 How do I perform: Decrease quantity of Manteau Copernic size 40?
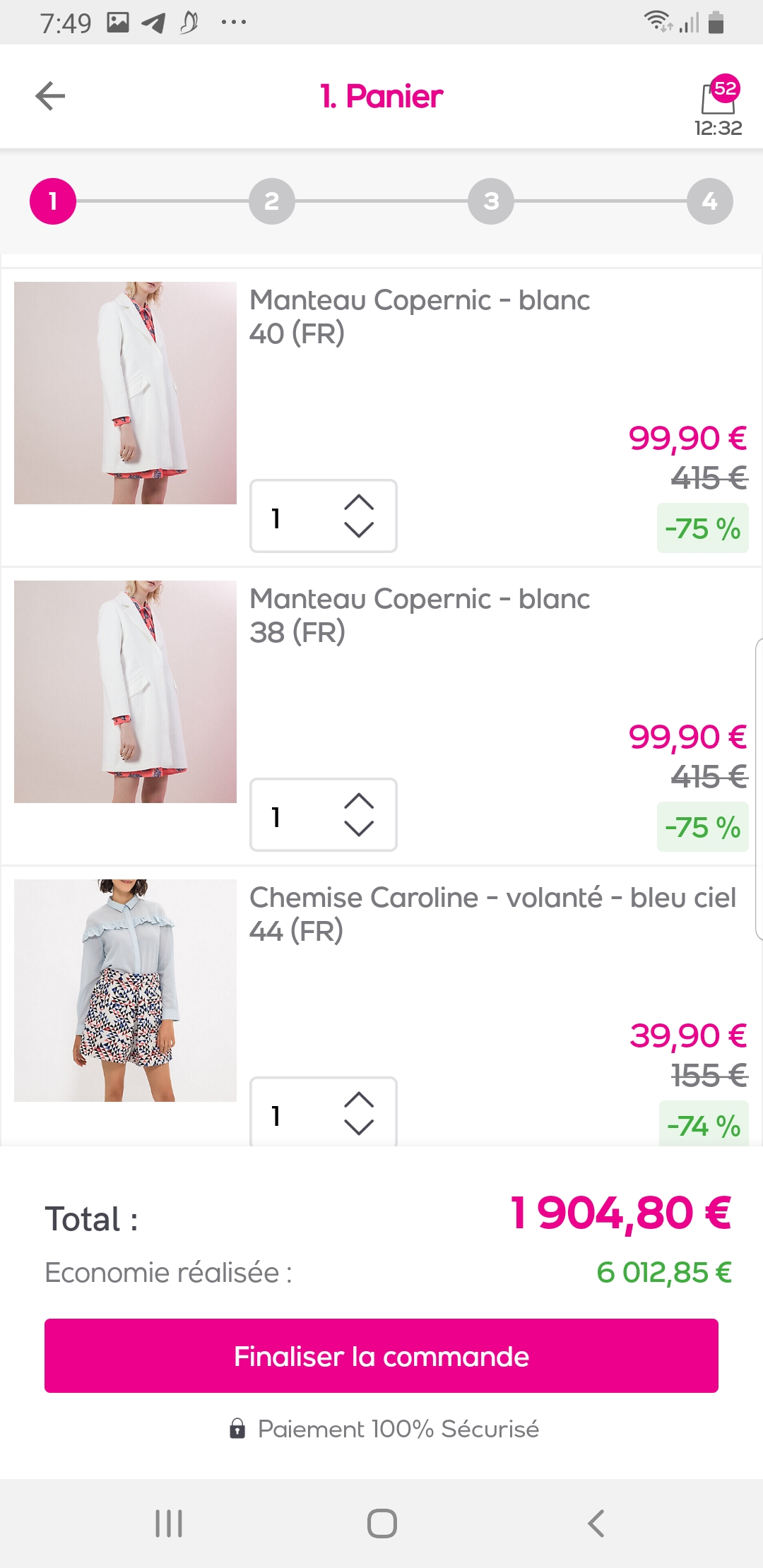point(359,530)
